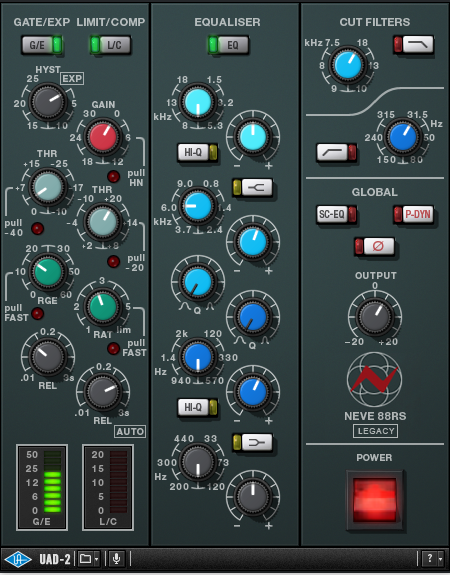This screenshot has width=450, height=575.
Task: Toggle the low-mid band HI-Q switch
Action: pyautogui.click(x=198, y=407)
